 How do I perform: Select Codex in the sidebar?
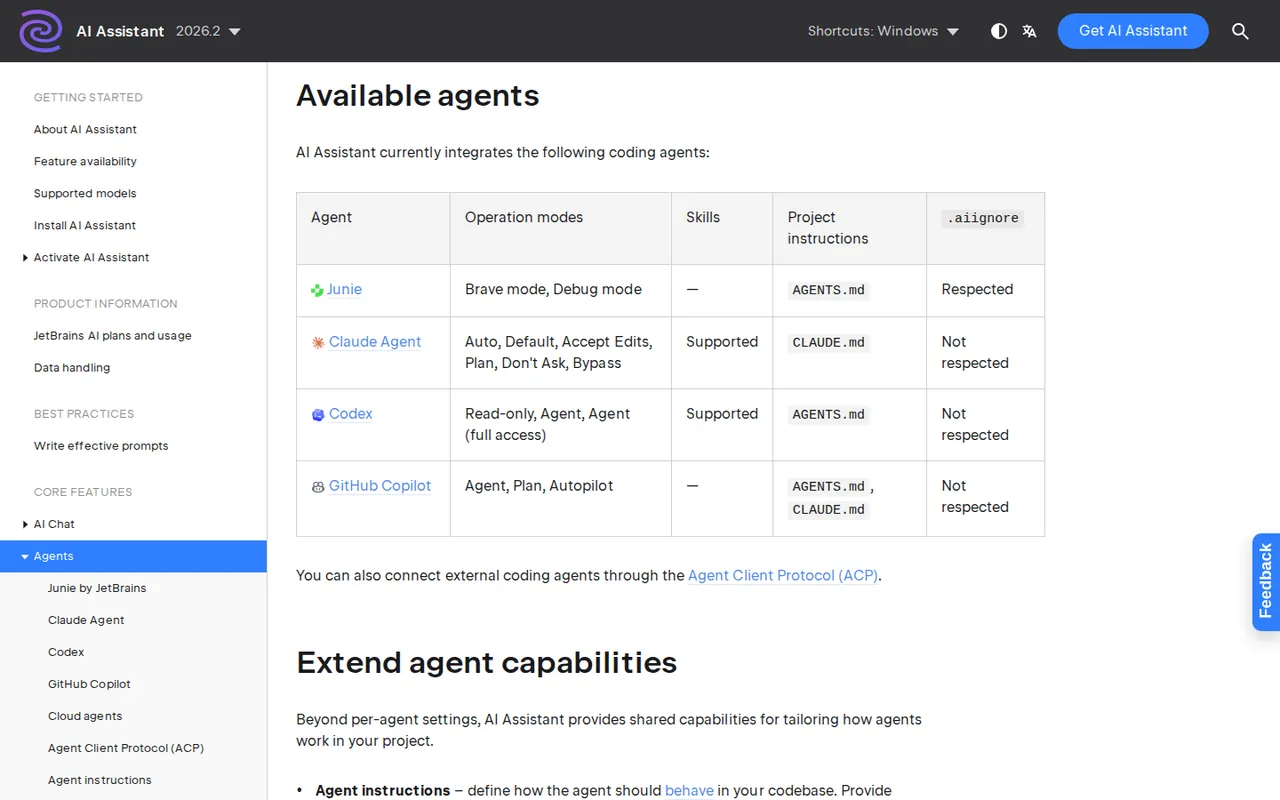66,652
